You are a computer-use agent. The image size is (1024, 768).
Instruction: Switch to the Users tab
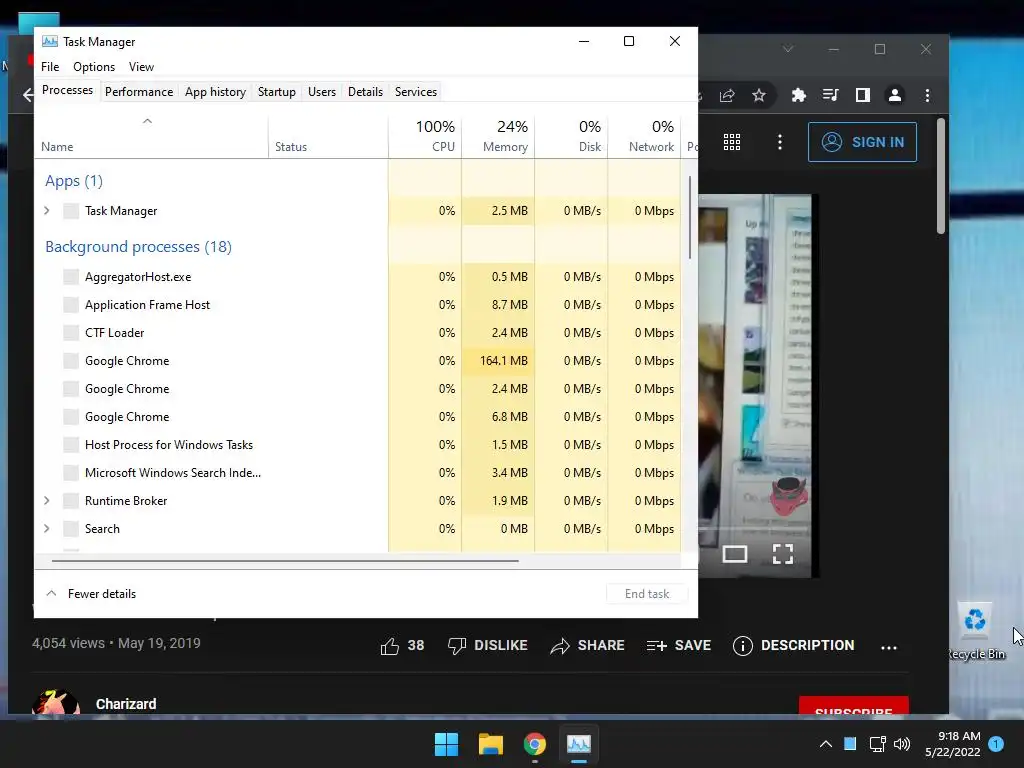pyautogui.click(x=321, y=92)
